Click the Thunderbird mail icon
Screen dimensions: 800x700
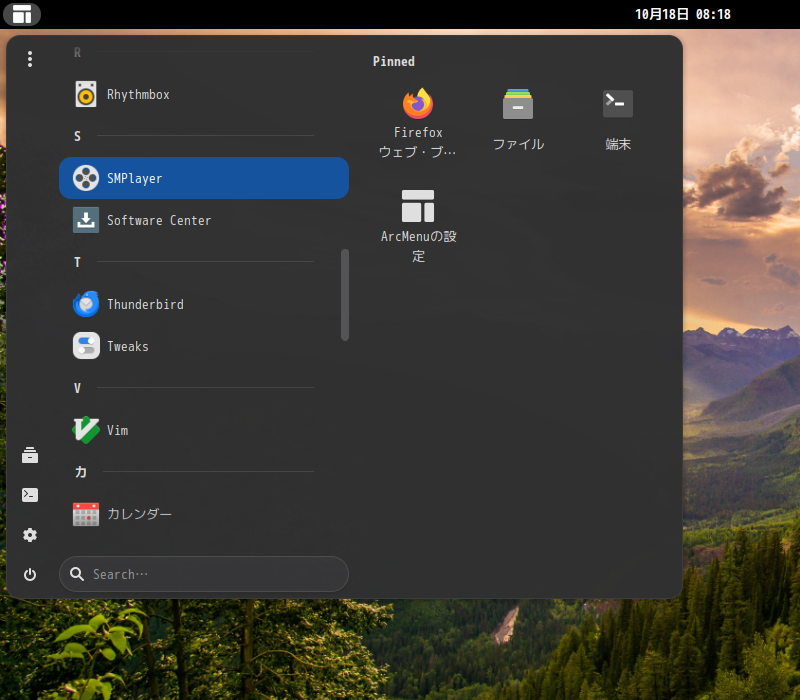86,304
